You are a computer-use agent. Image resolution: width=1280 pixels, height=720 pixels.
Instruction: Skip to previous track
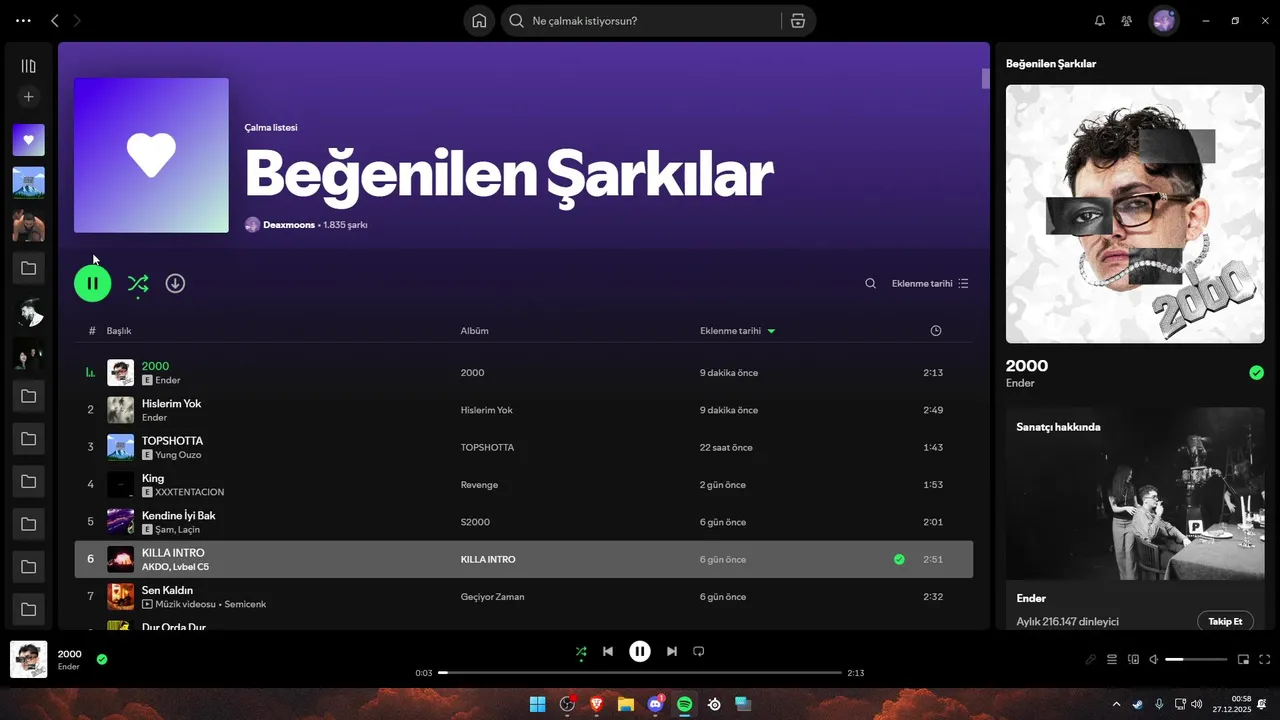[x=608, y=652]
